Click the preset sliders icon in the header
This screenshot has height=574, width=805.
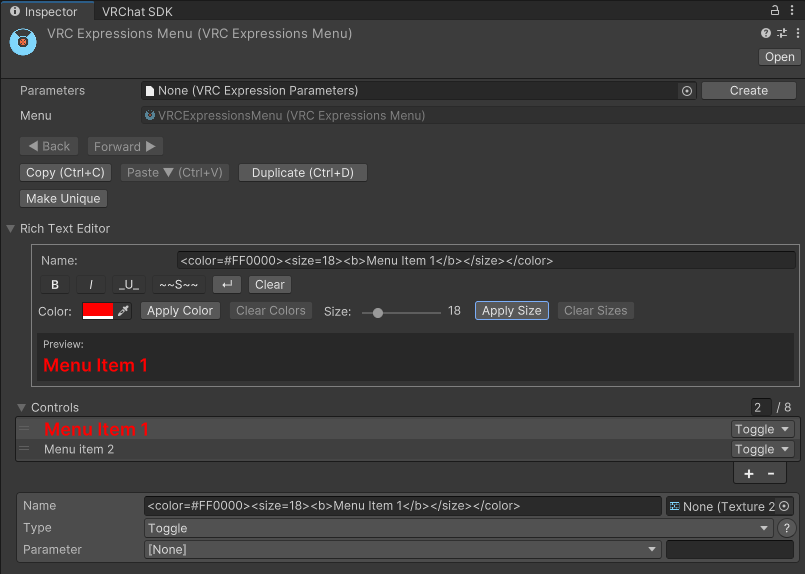pyautogui.click(x=782, y=33)
